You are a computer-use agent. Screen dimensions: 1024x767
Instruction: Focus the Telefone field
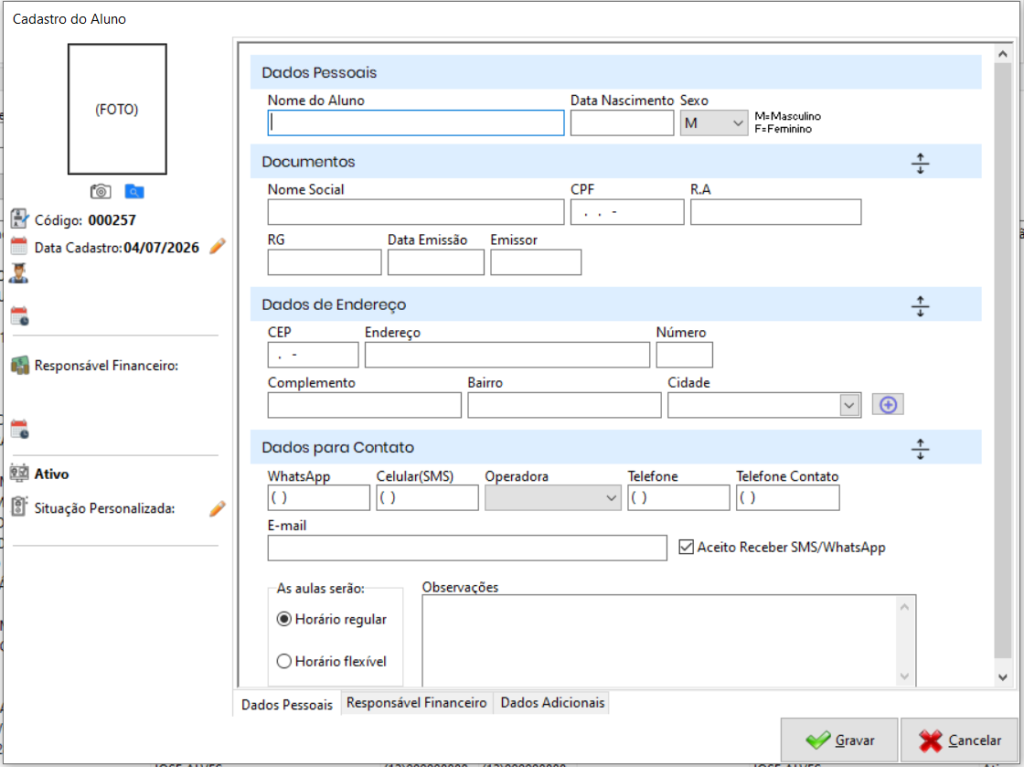coord(679,498)
